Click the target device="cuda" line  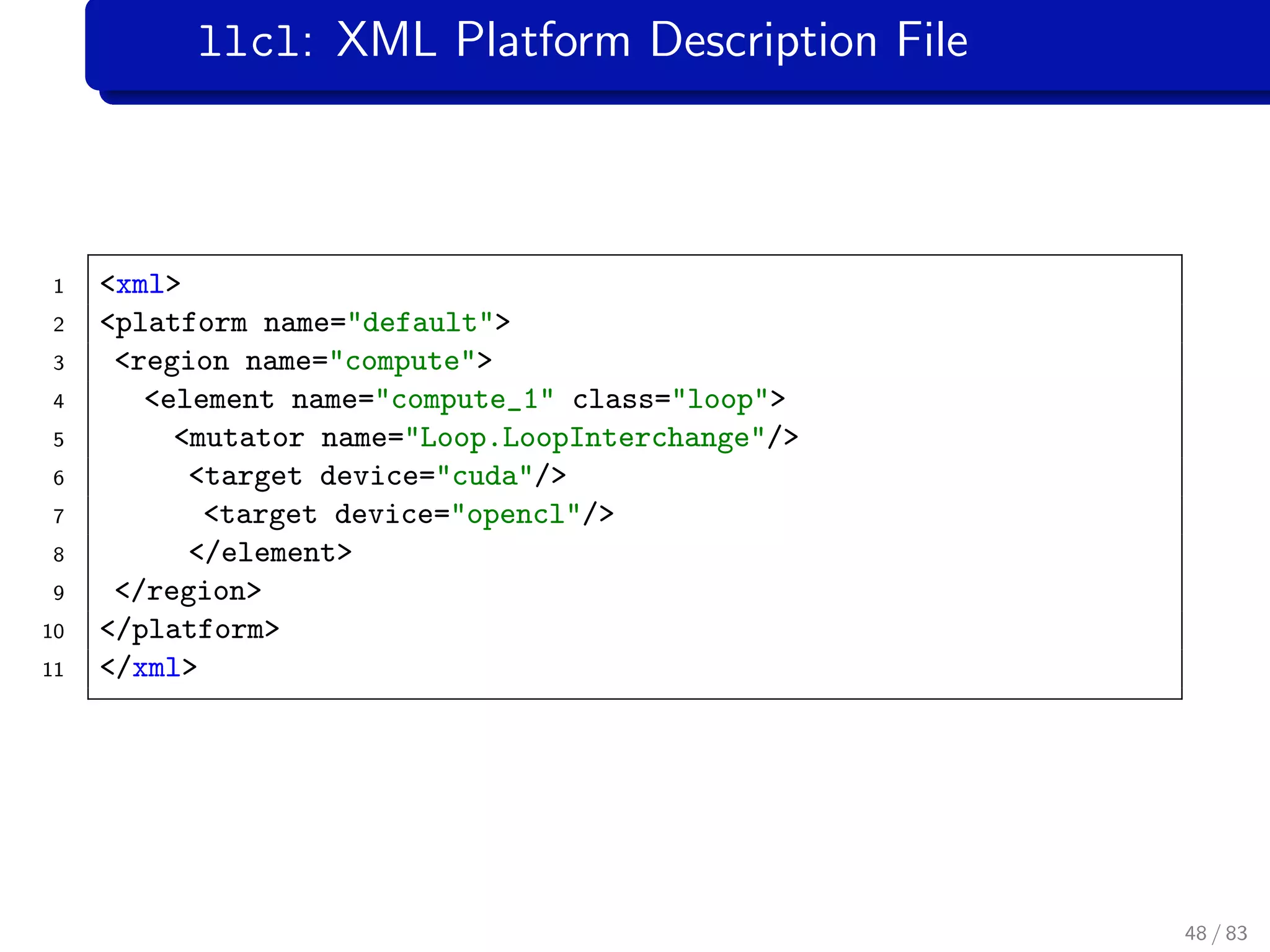click(378, 477)
